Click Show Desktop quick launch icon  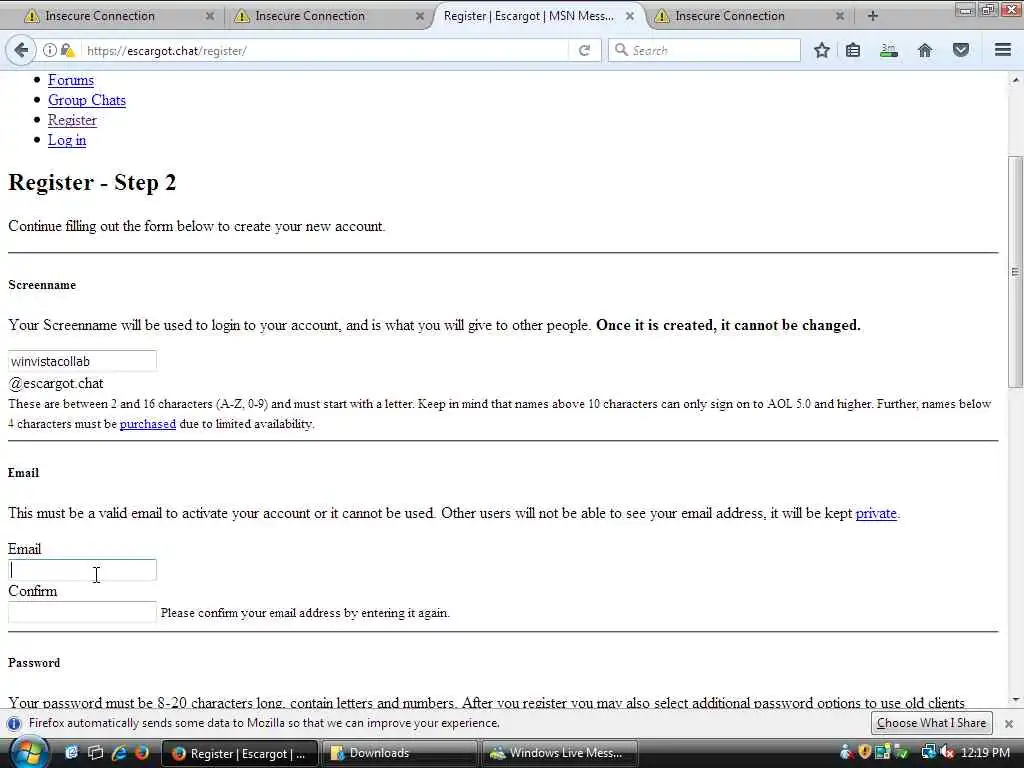tap(71, 753)
